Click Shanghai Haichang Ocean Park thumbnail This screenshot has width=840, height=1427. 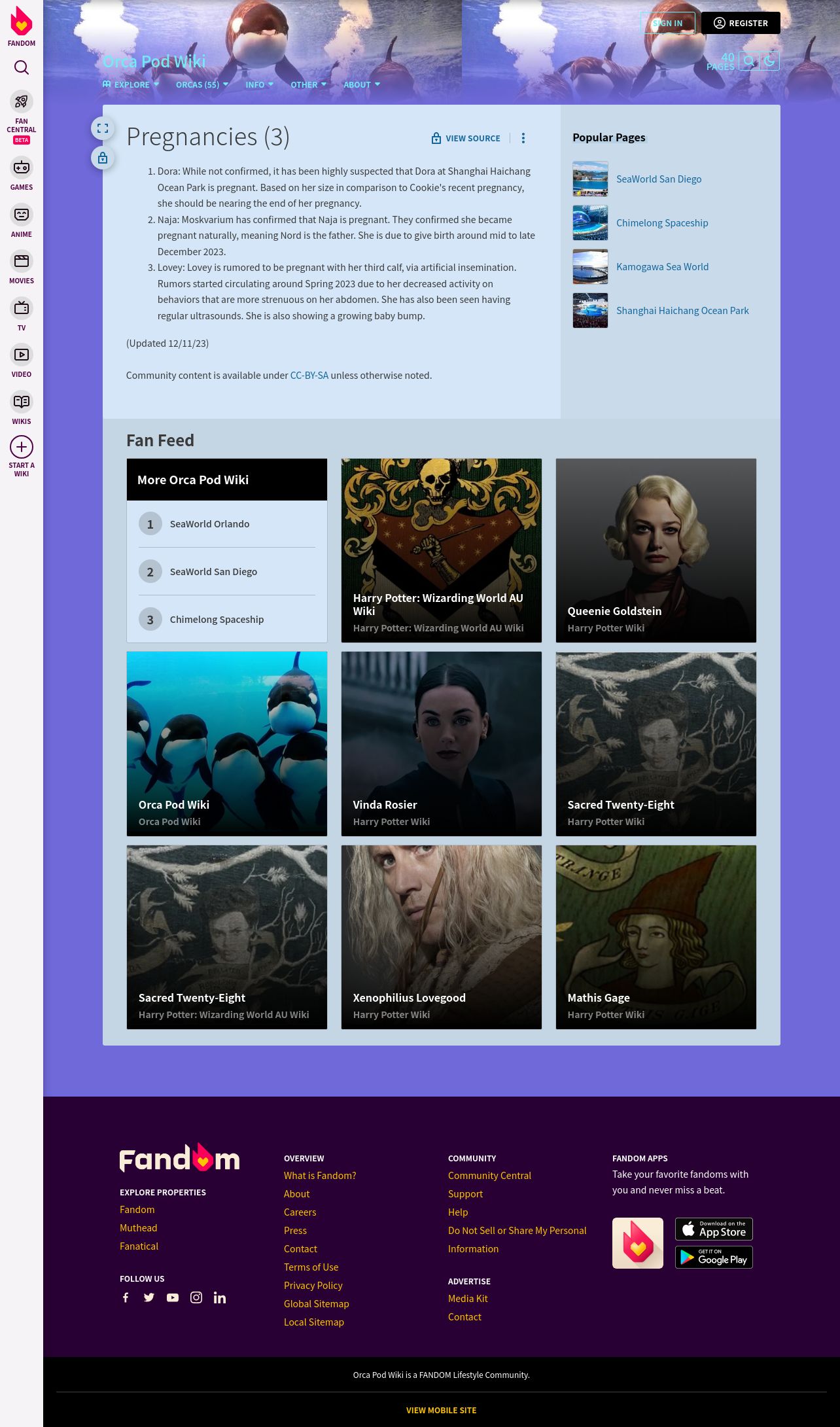point(590,310)
